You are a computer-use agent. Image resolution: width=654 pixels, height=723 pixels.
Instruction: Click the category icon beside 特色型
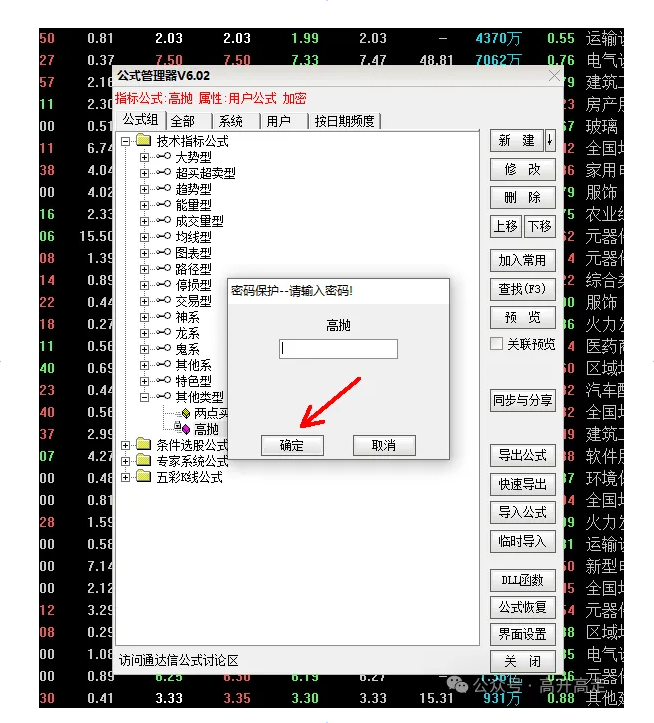tap(164, 380)
